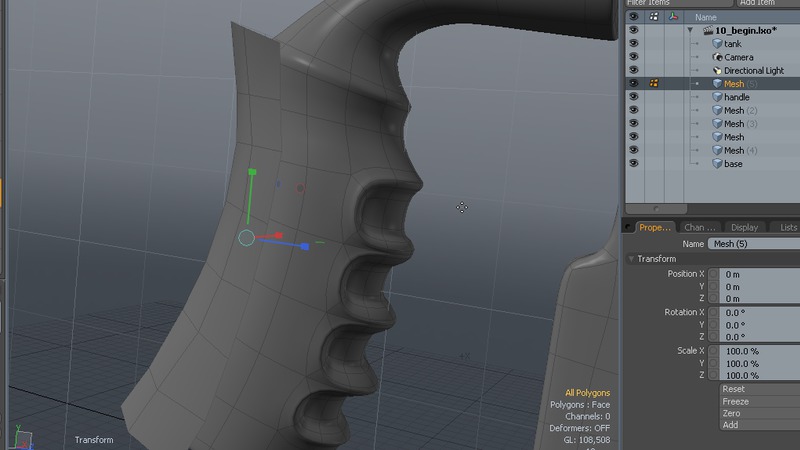Screen dimensions: 800x450
Task: Click the Rotation X channel keyframe dot
Action: [x=713, y=312]
